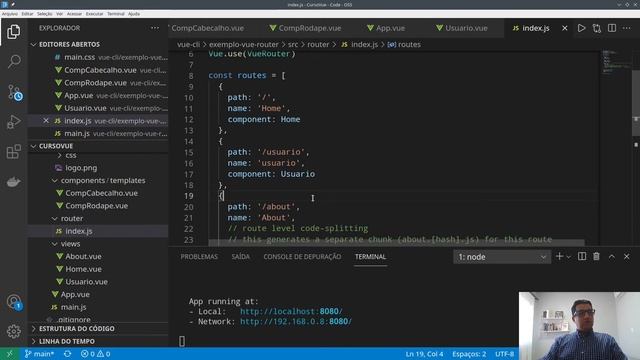Click UTF-8 encoding in status bar
The width and height of the screenshot is (640, 360).
(504, 354)
